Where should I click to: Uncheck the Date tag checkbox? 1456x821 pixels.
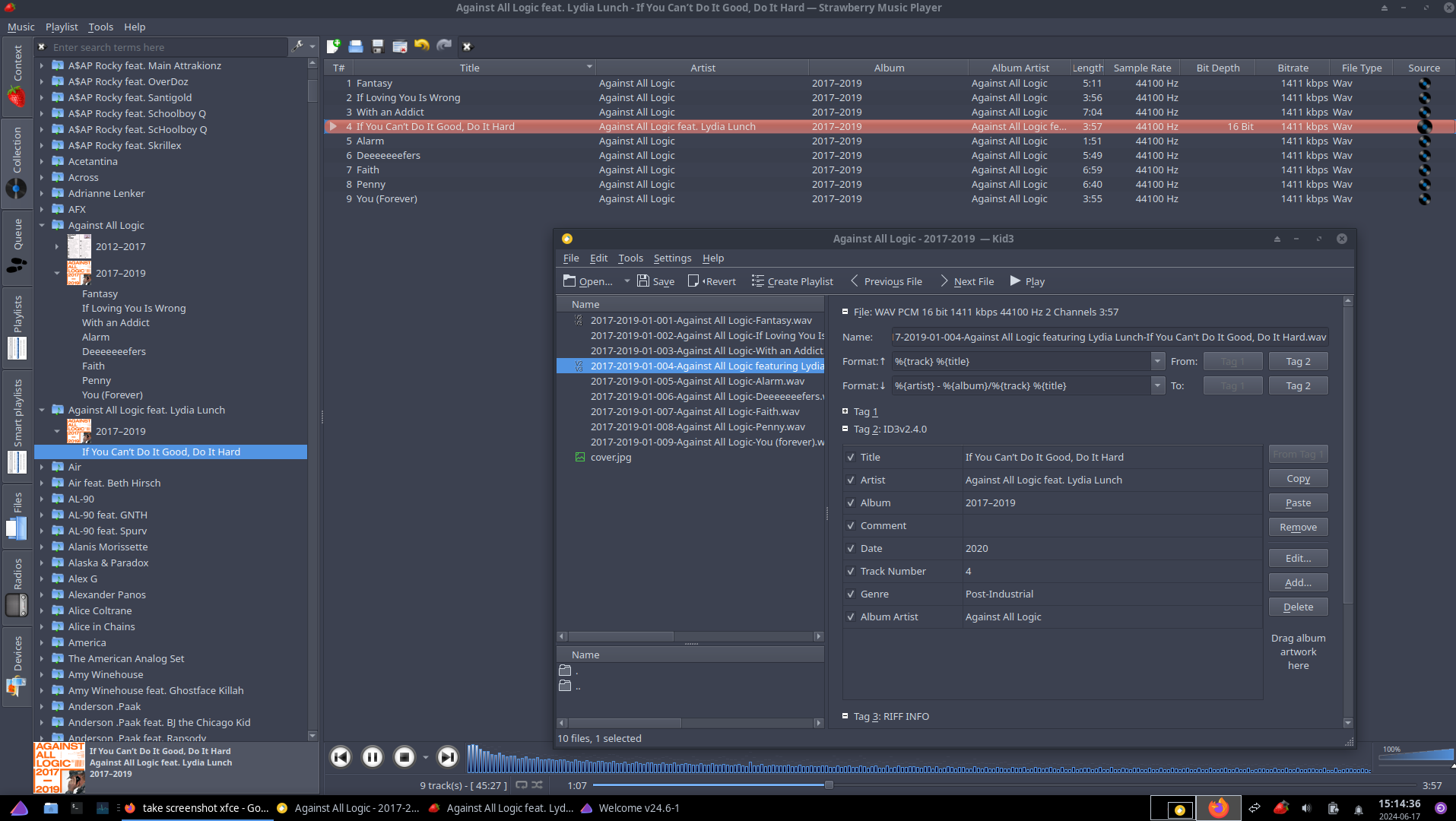(851, 548)
